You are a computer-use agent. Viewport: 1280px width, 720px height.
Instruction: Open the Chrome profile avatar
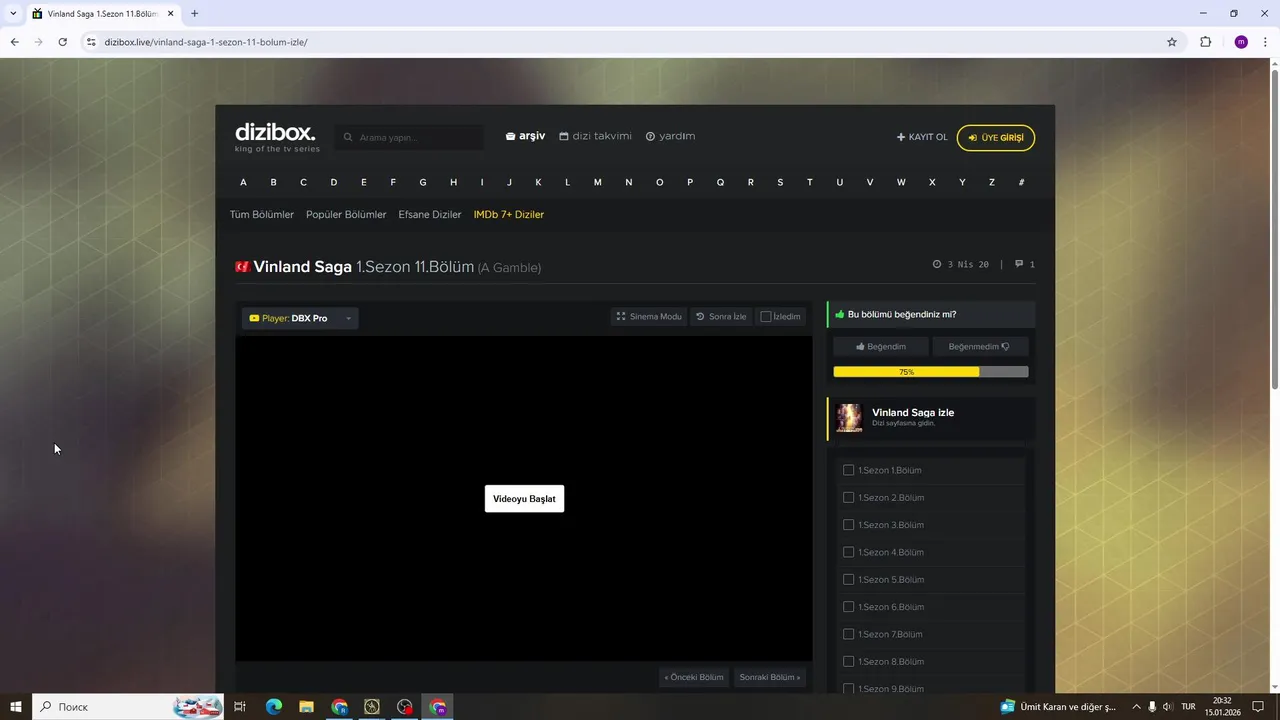[1241, 42]
